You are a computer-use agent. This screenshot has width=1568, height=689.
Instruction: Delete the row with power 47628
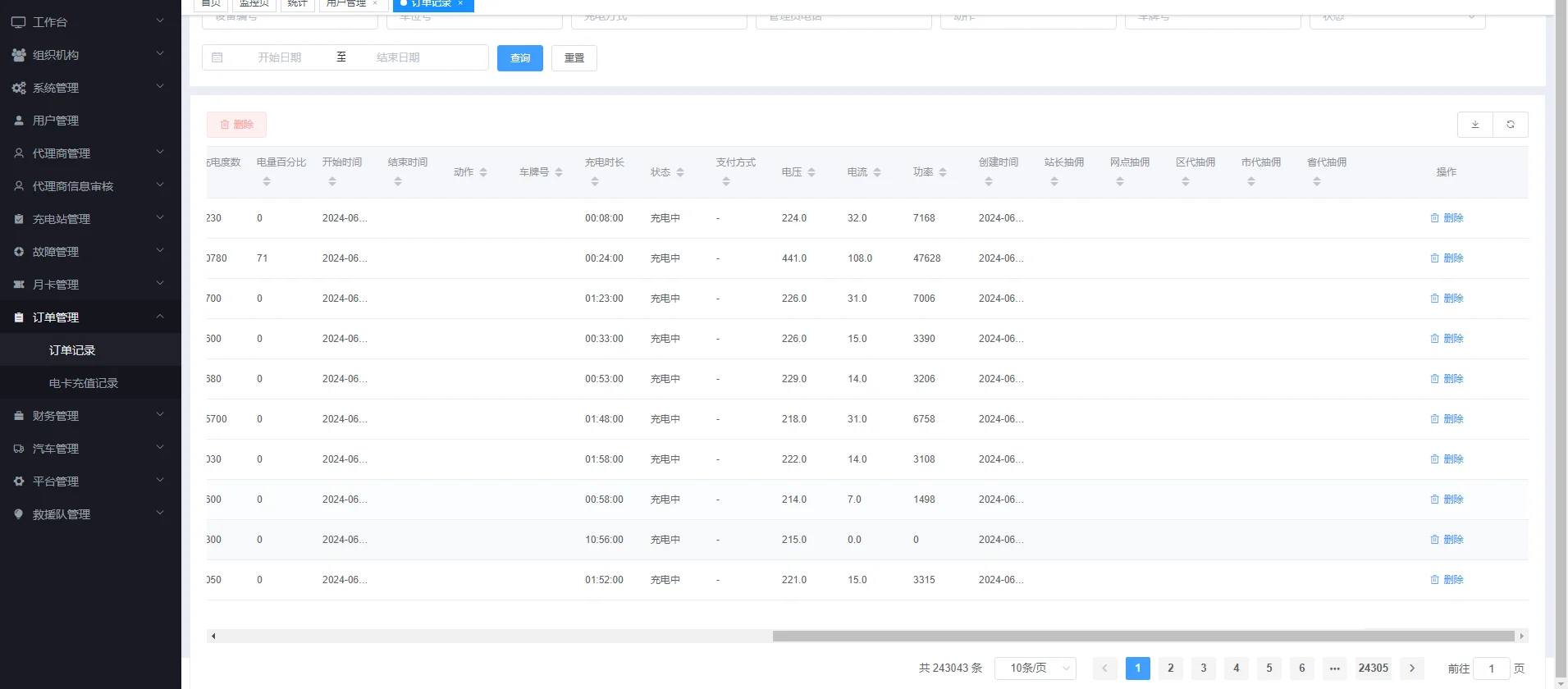click(x=1447, y=258)
